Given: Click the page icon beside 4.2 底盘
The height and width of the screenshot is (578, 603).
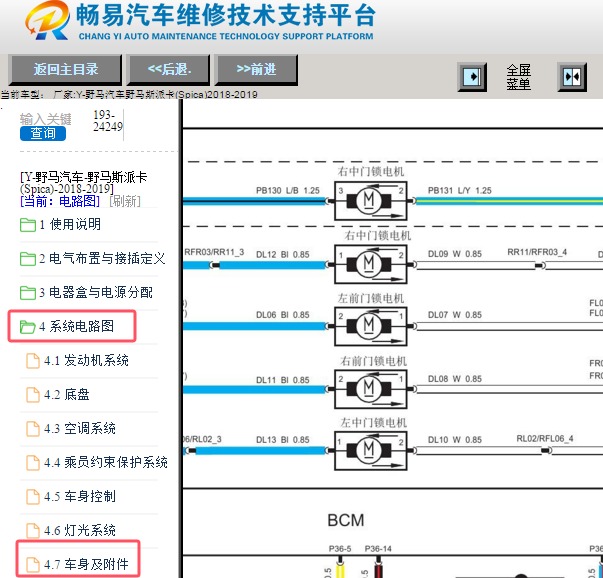Looking at the screenshot, I should pyautogui.click(x=33, y=395).
